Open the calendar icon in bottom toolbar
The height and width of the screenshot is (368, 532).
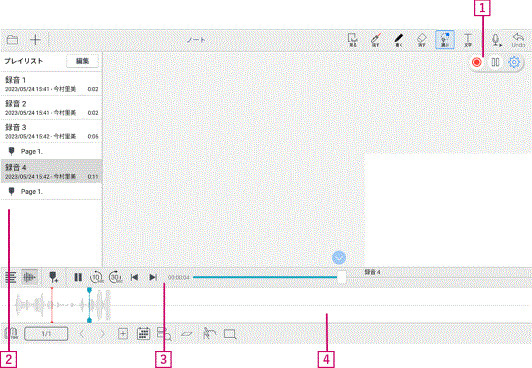pos(144,334)
